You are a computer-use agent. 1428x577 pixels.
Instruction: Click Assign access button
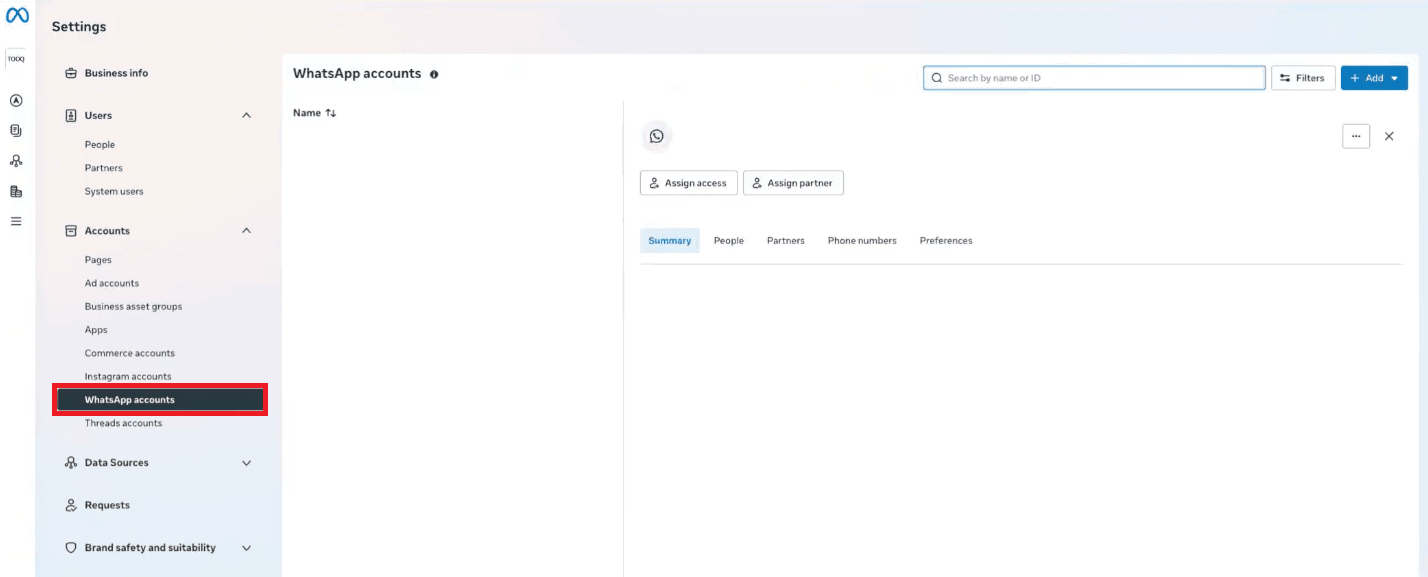click(689, 183)
